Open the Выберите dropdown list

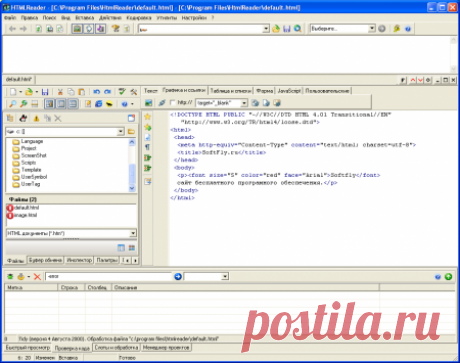coord(372,29)
